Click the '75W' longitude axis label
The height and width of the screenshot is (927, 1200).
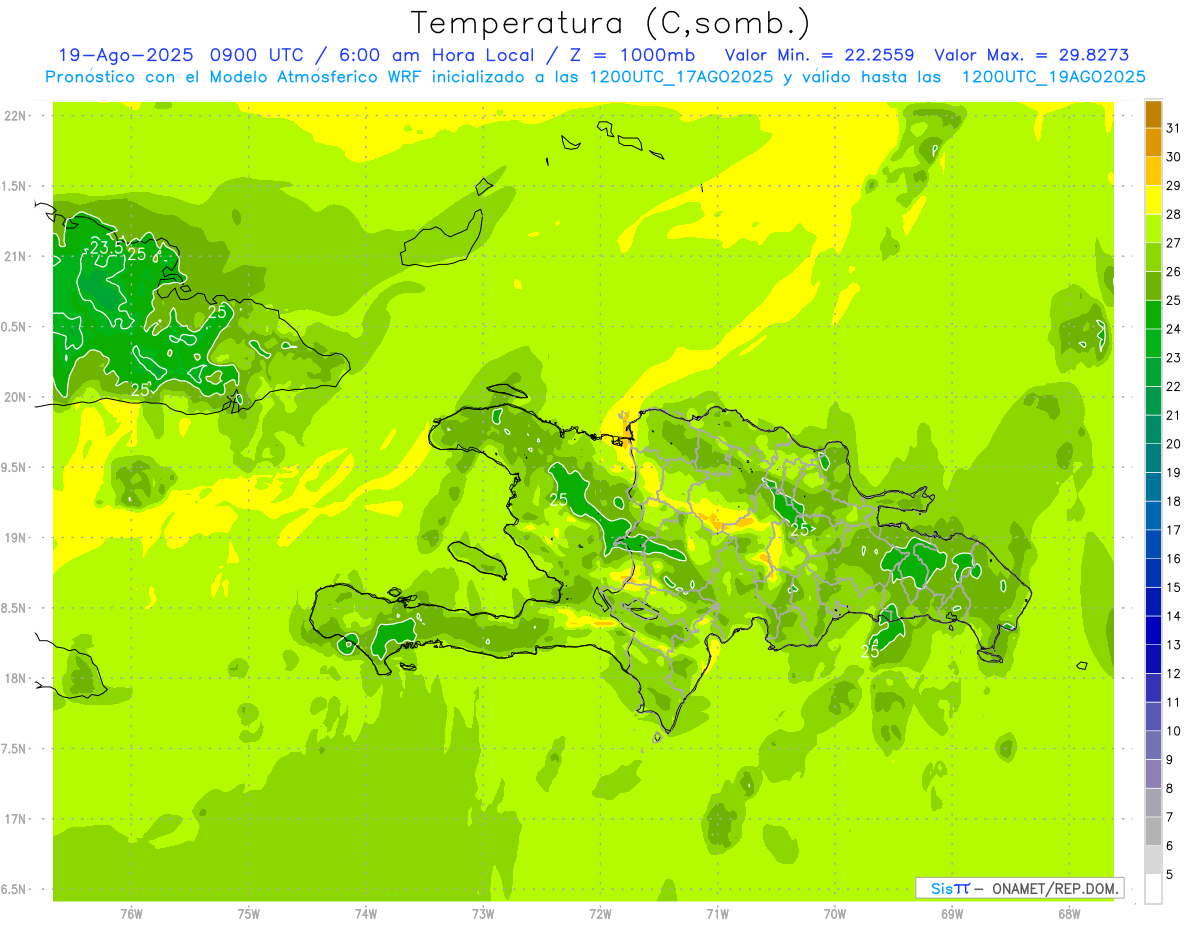pos(249,914)
